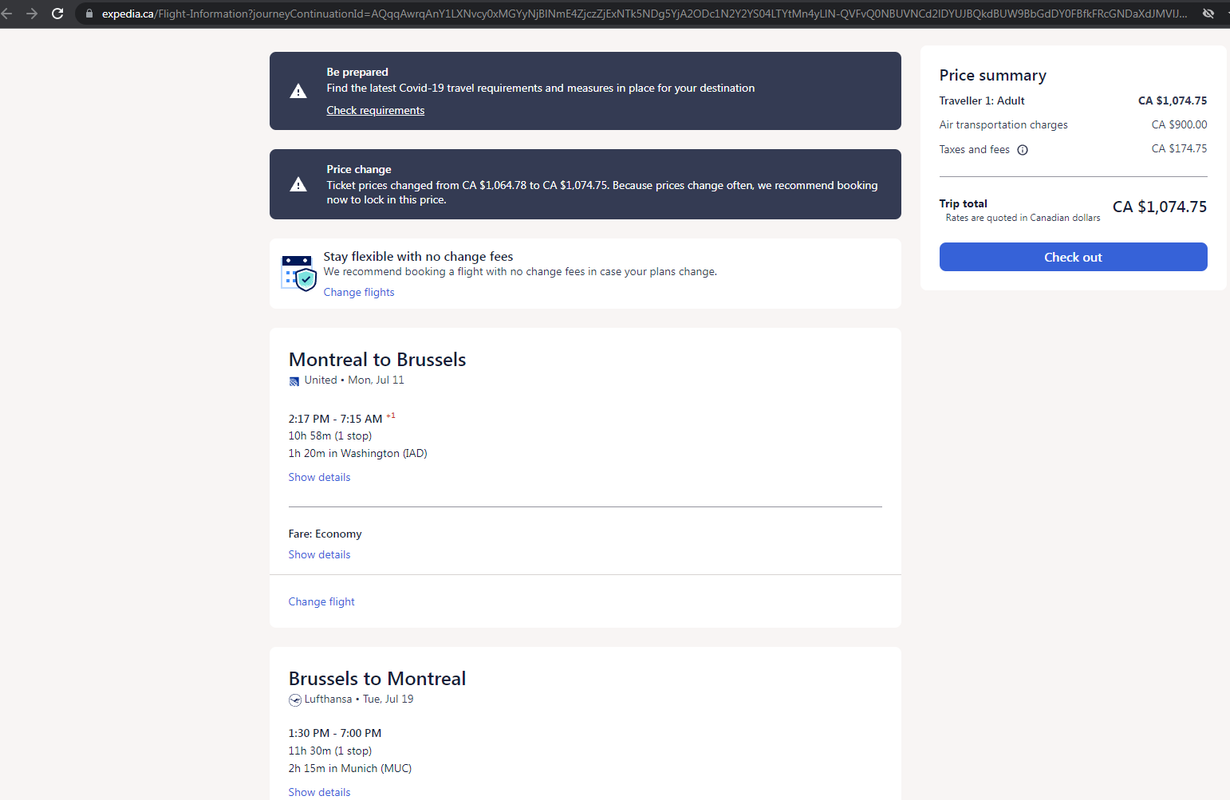Click the Air transportation charges label
Screen dimensions: 1230x800
1003,125
